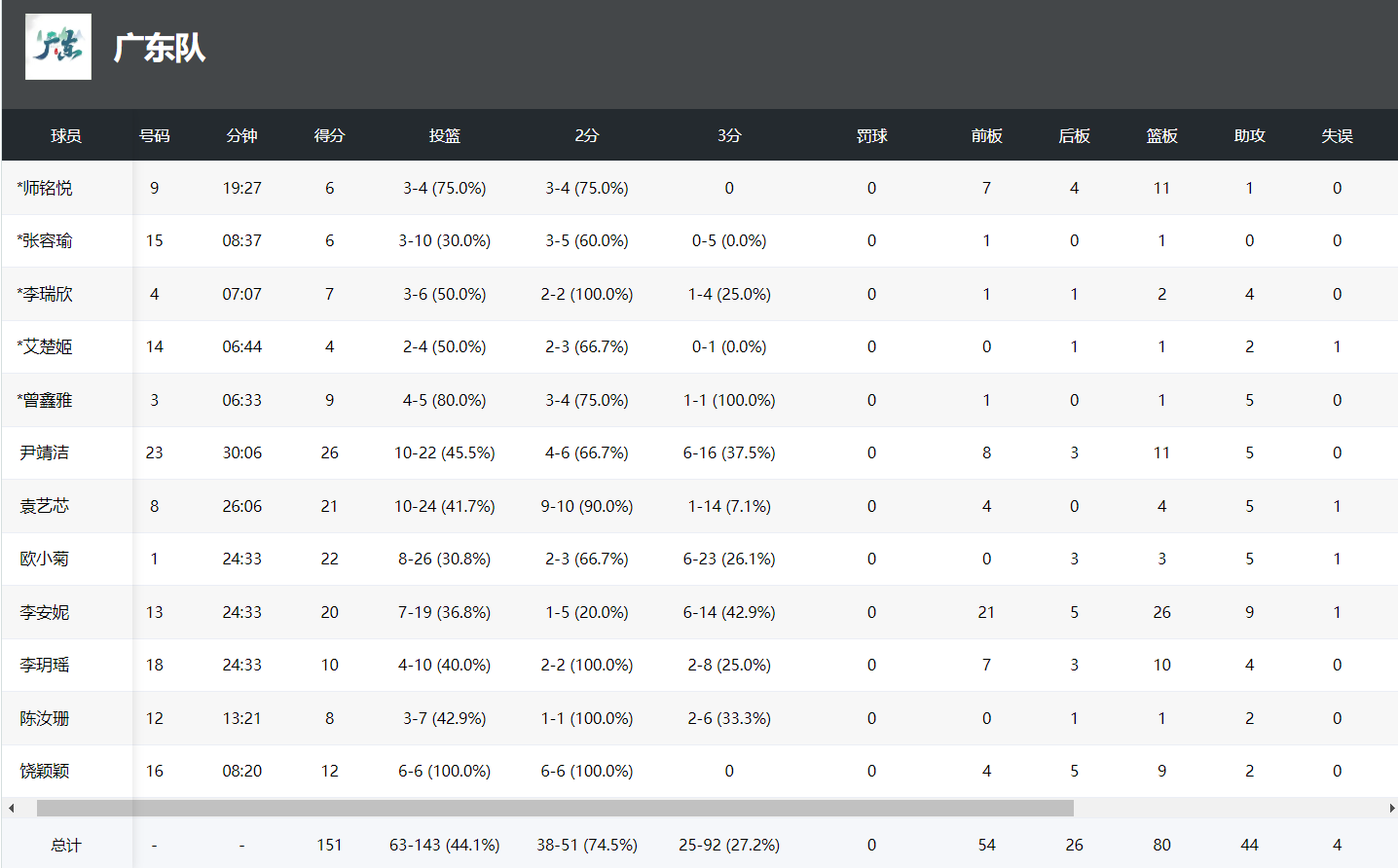Click player name 曾鑫雅
1398x868 pixels.
45,400
